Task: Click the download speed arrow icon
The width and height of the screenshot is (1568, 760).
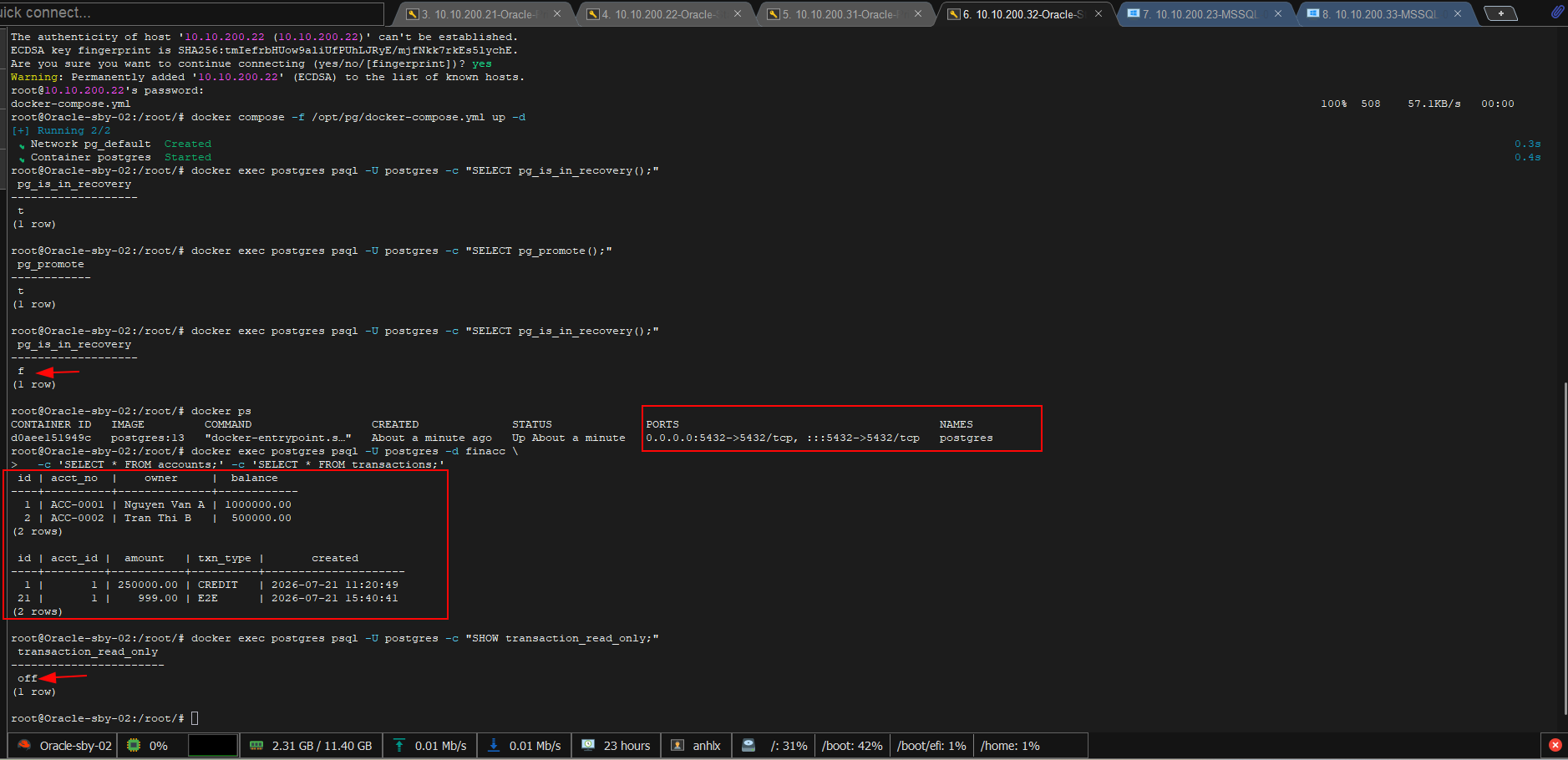Action: tap(494, 745)
